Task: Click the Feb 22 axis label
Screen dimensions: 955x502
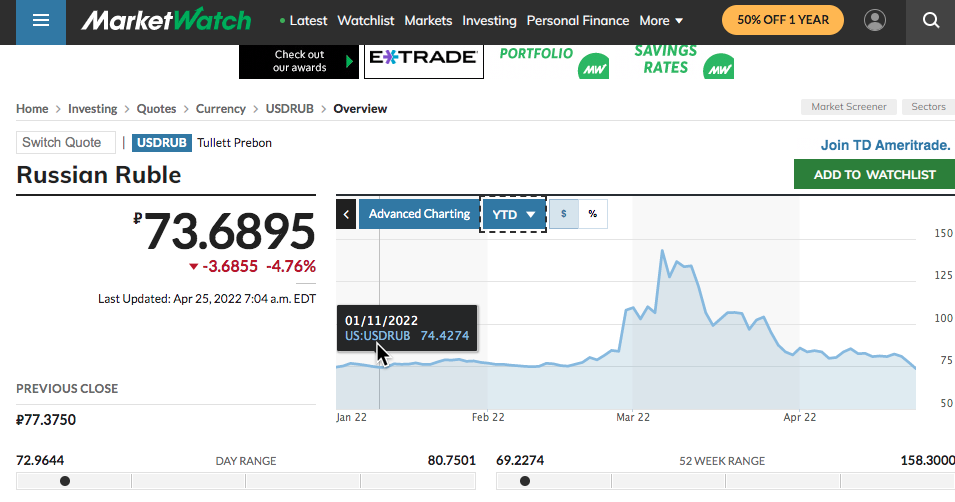Action: tap(488, 417)
